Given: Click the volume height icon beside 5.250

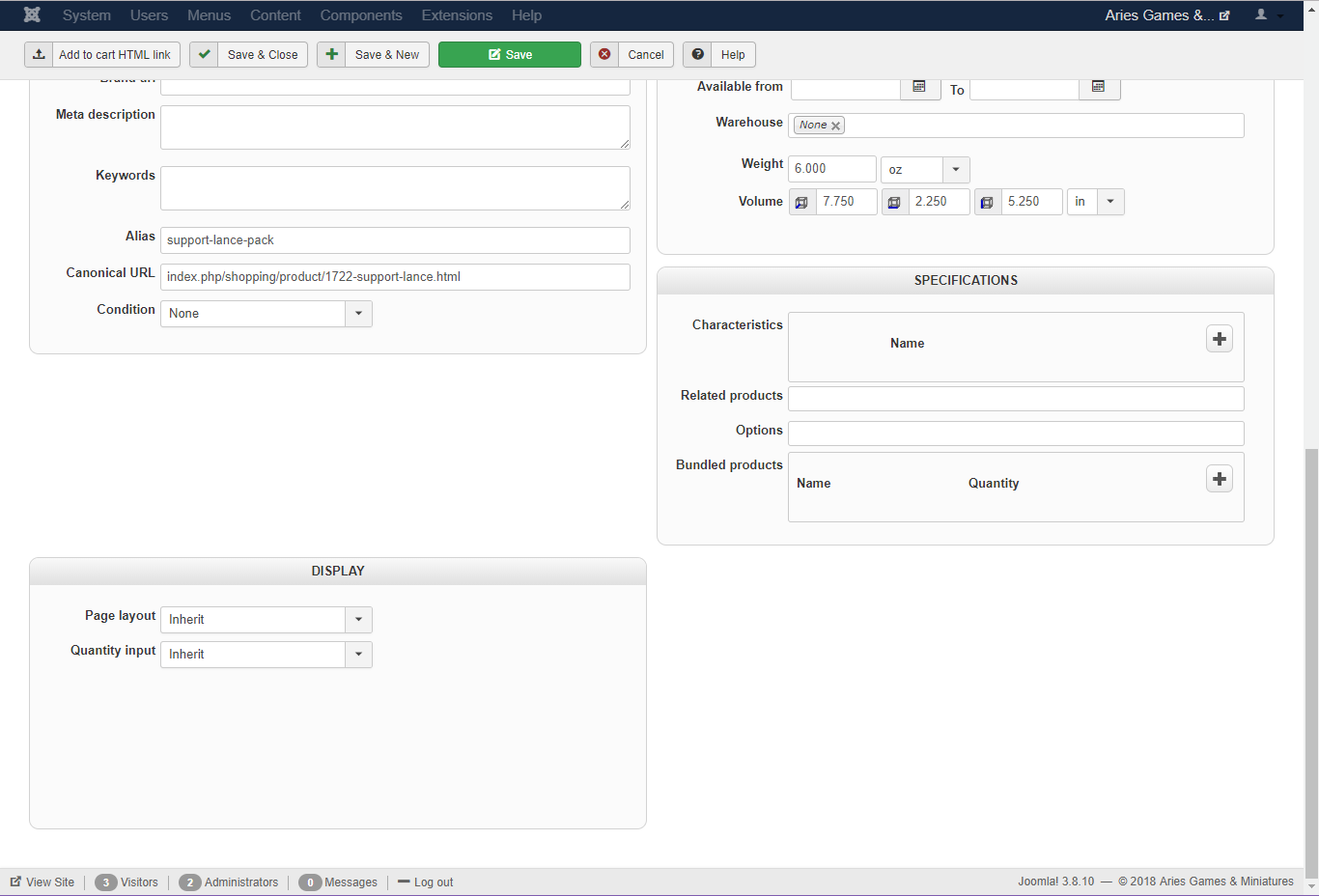Looking at the screenshot, I should pos(987,202).
